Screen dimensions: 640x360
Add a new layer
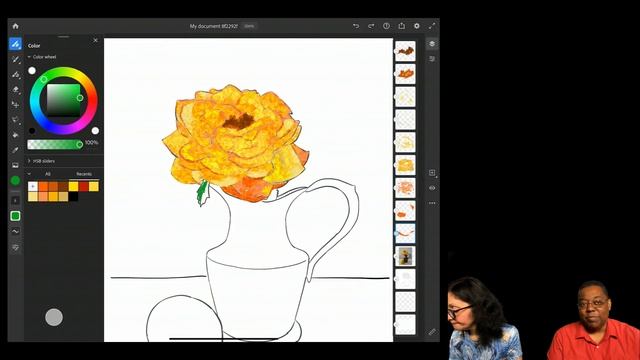pyautogui.click(x=432, y=173)
